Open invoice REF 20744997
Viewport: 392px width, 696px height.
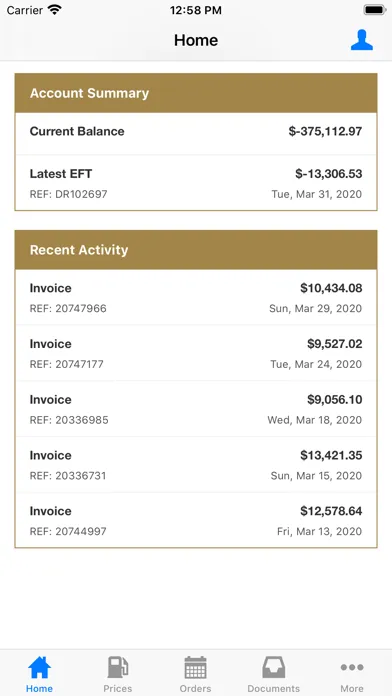click(x=196, y=520)
